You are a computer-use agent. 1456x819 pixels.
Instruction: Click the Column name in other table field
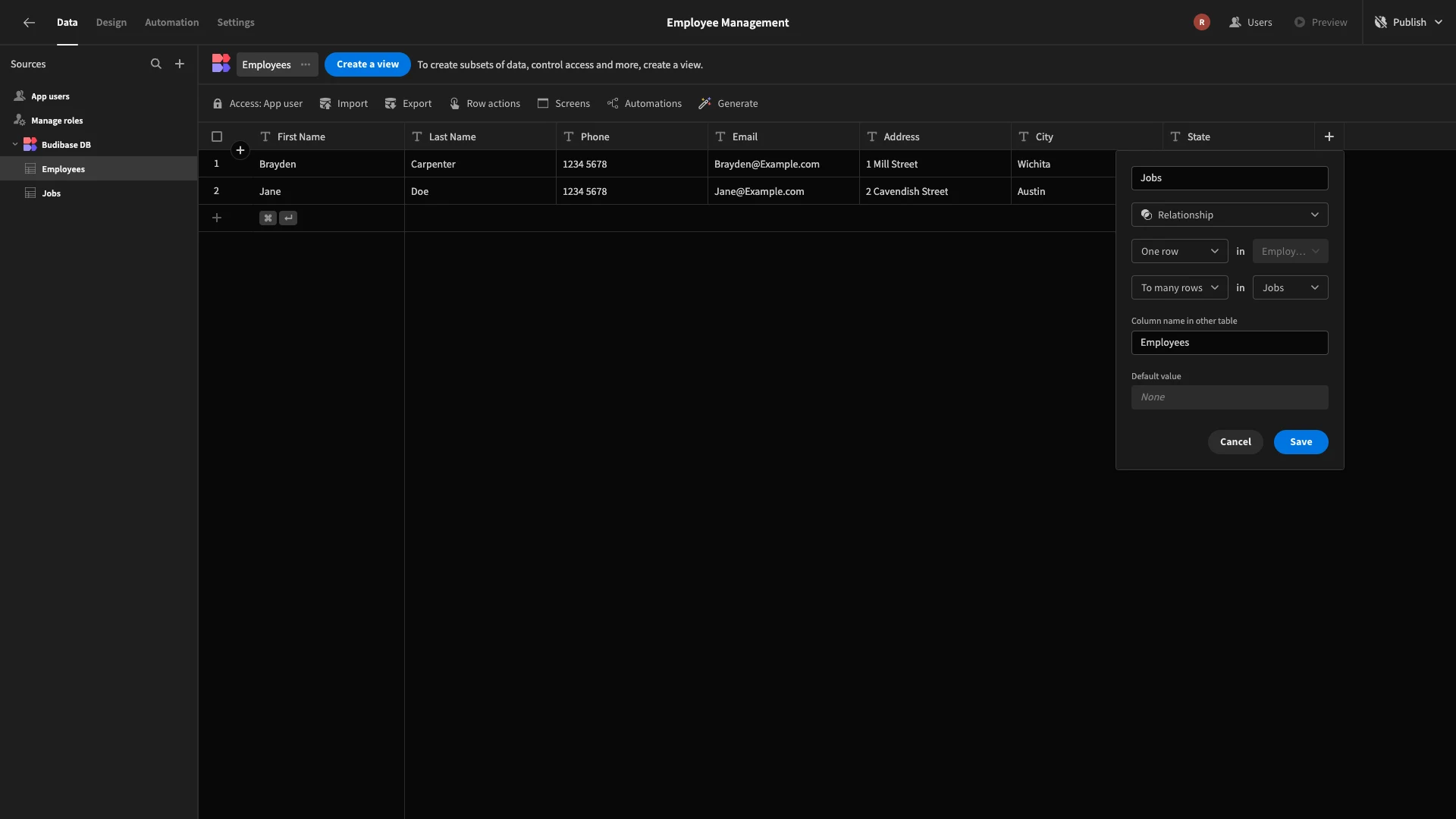(x=1230, y=343)
